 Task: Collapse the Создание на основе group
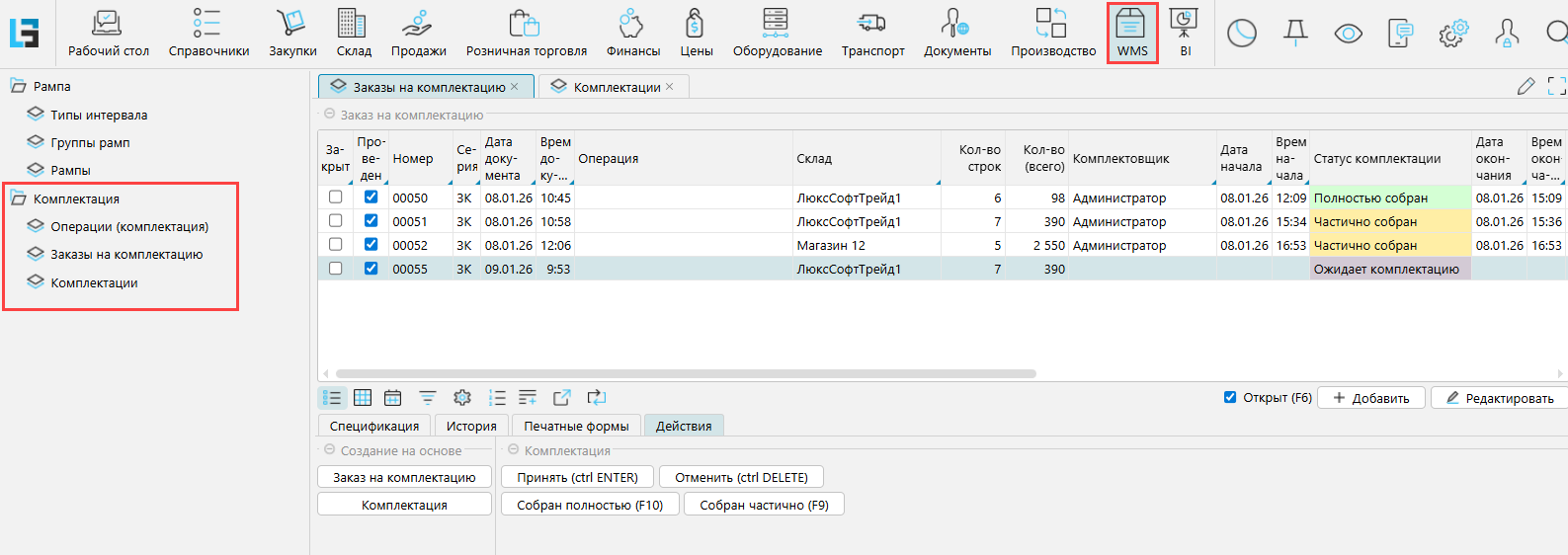point(330,450)
